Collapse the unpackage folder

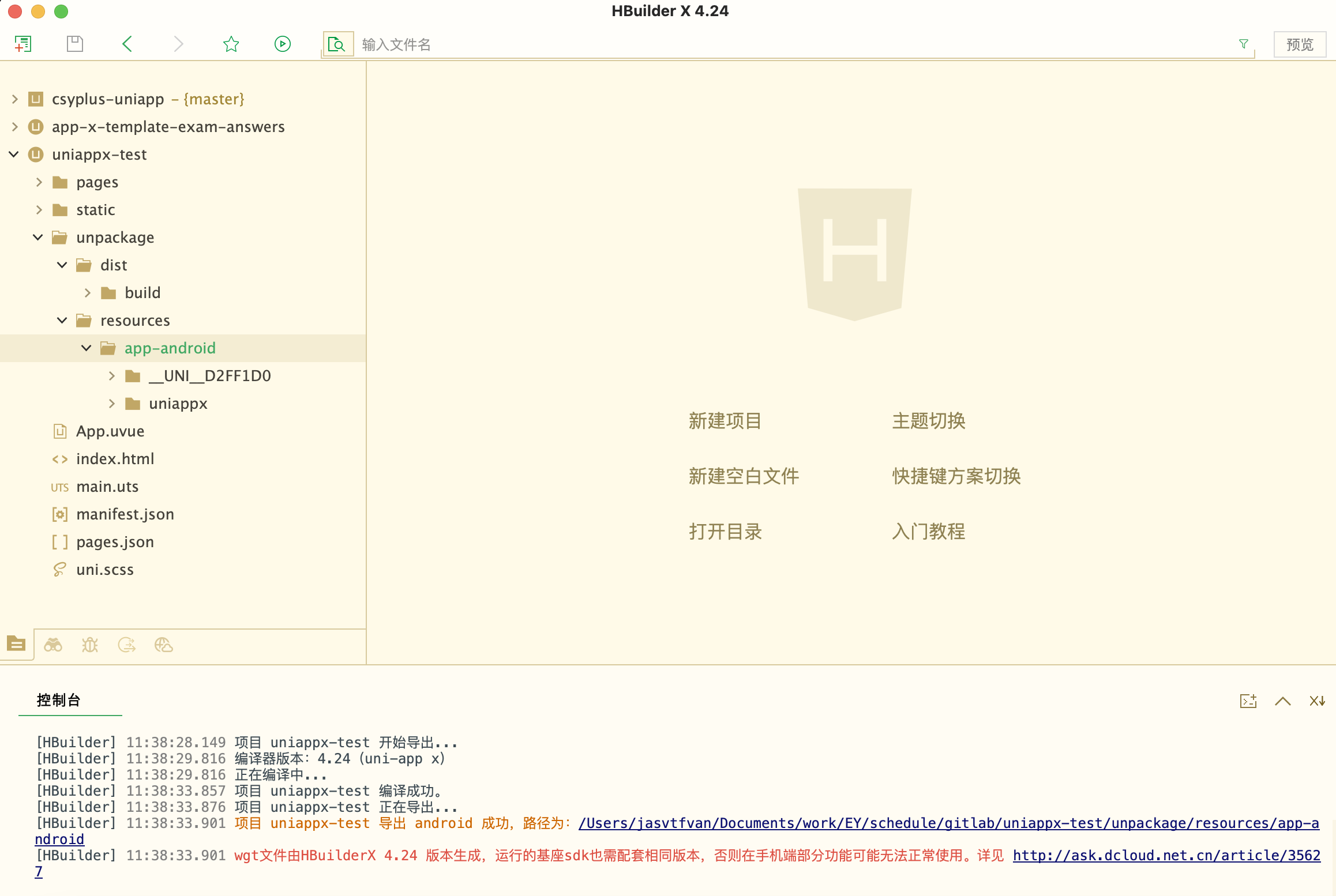pyautogui.click(x=38, y=238)
